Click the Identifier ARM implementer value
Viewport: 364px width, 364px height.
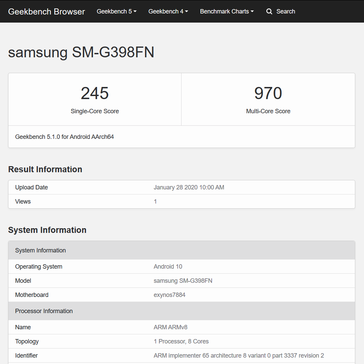pos(239,355)
